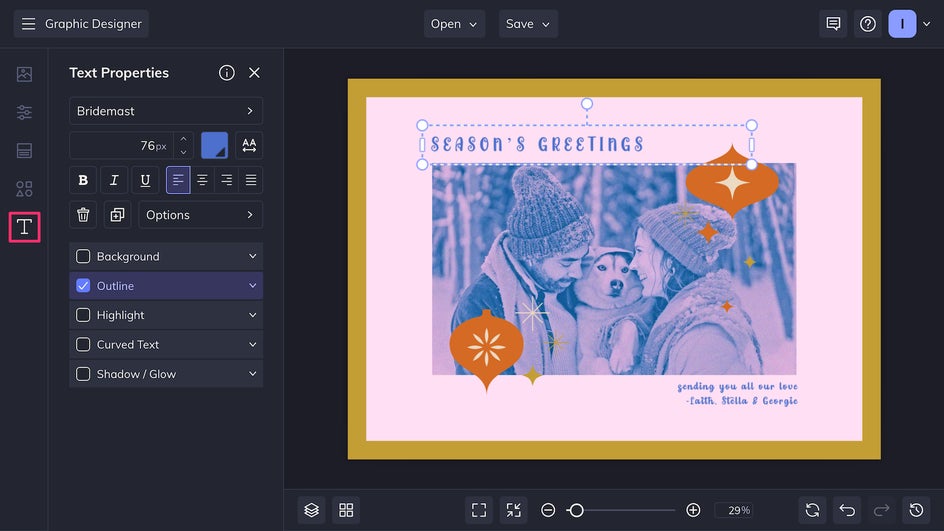Image resolution: width=944 pixels, height=531 pixels.
Task: Decrease font size with down arrow
Action: click(x=184, y=152)
